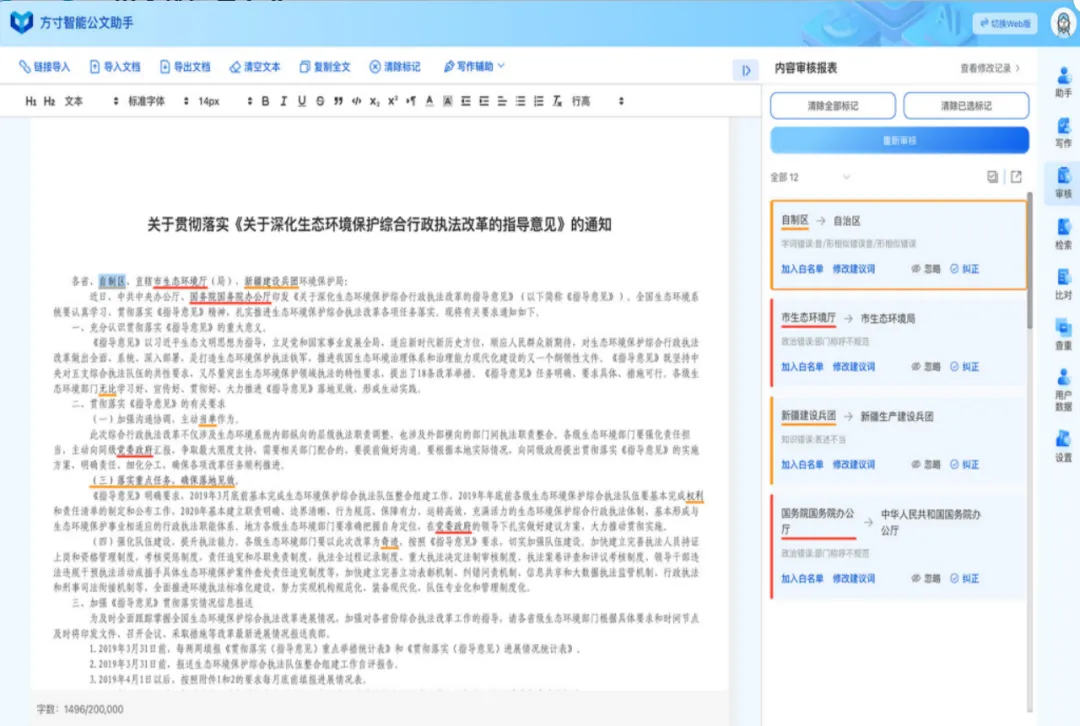Clear text formatting icon
Viewport: 1080px width, 726px height.
point(557,101)
